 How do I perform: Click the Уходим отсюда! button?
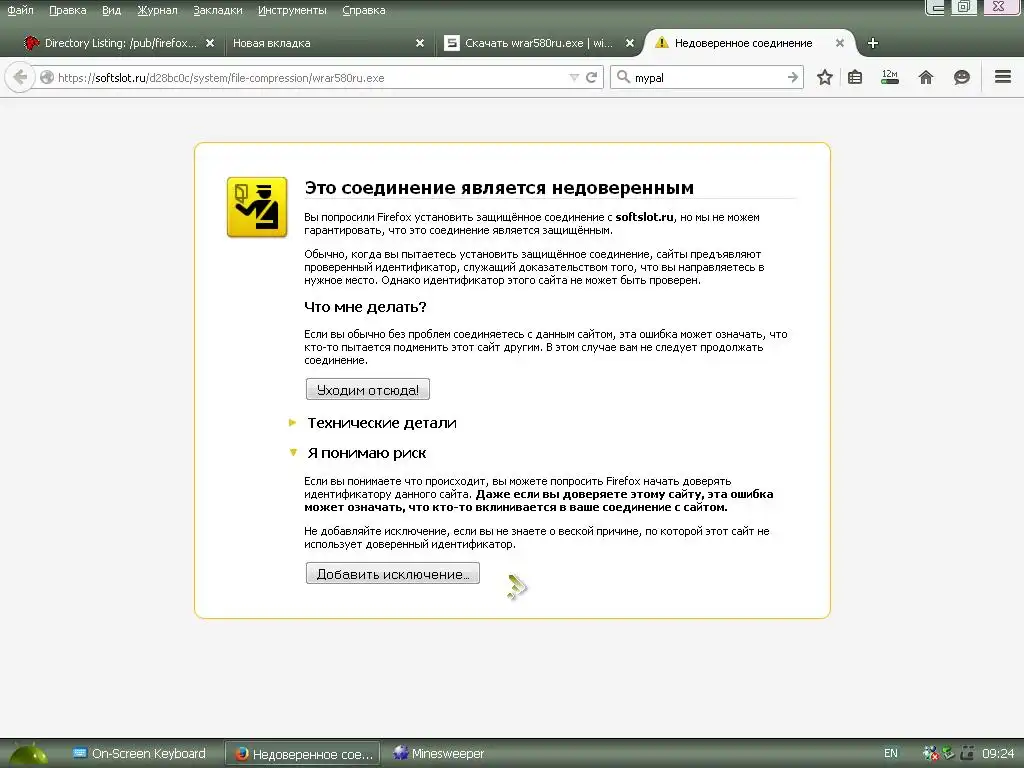pos(368,390)
